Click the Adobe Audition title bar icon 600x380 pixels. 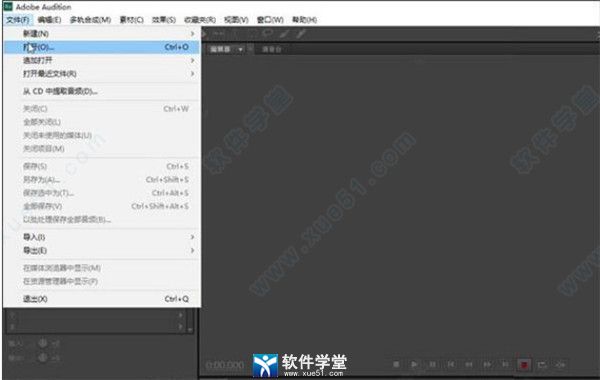tap(8, 7)
